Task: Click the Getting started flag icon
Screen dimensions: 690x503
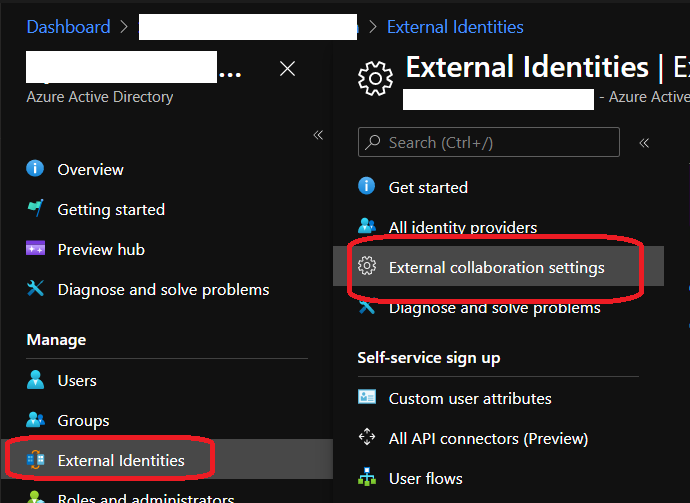Action: pyautogui.click(x=36, y=209)
